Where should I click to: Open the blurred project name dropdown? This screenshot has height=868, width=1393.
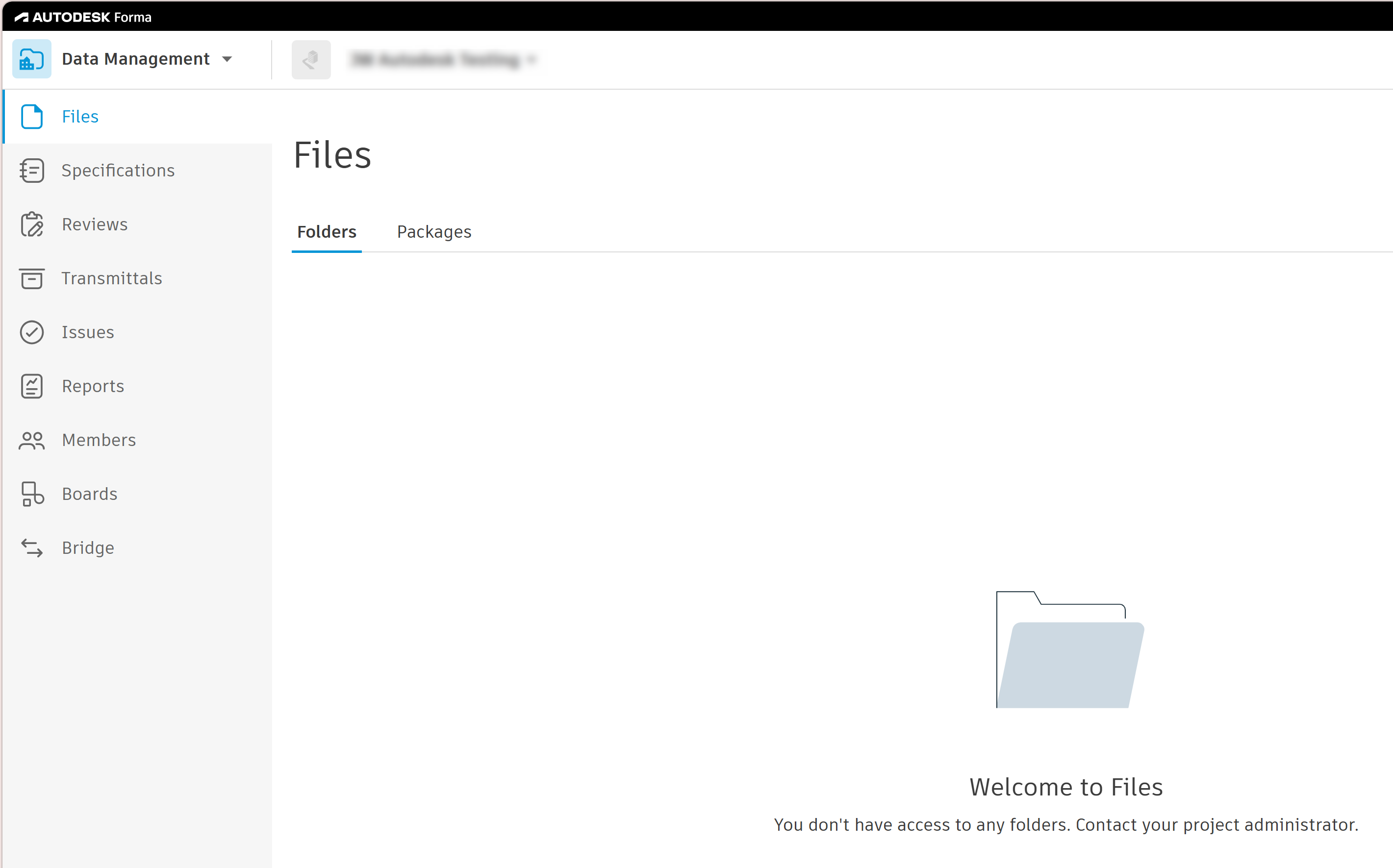[443, 60]
